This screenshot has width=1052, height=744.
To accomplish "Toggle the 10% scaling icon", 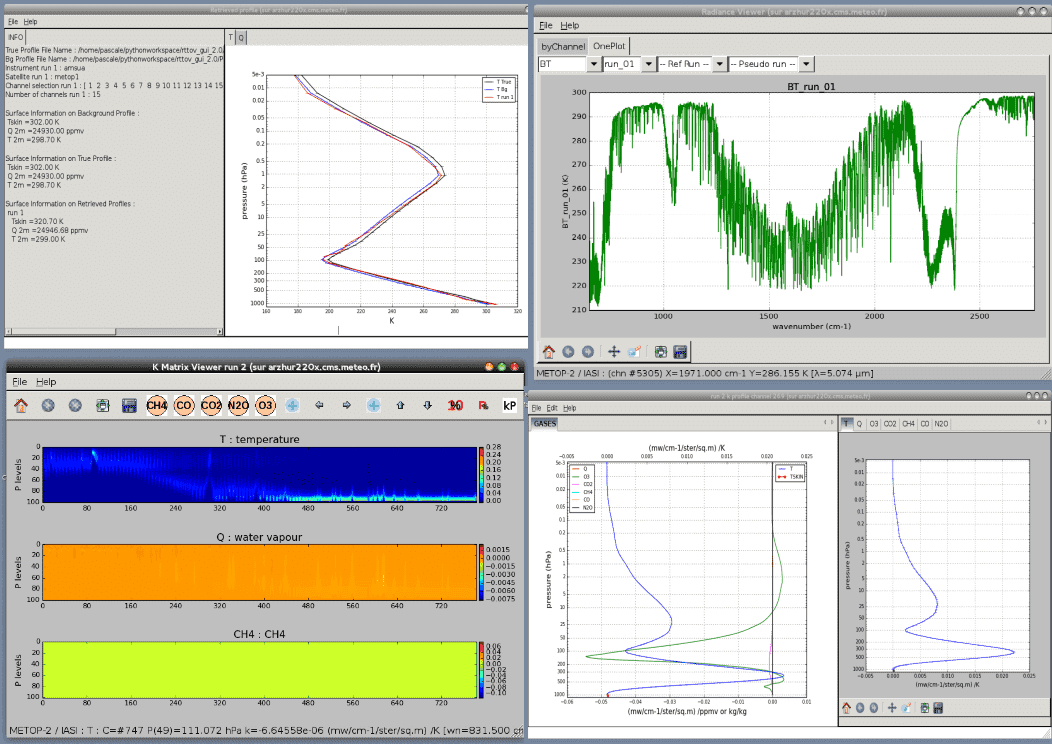I will click(456, 405).
